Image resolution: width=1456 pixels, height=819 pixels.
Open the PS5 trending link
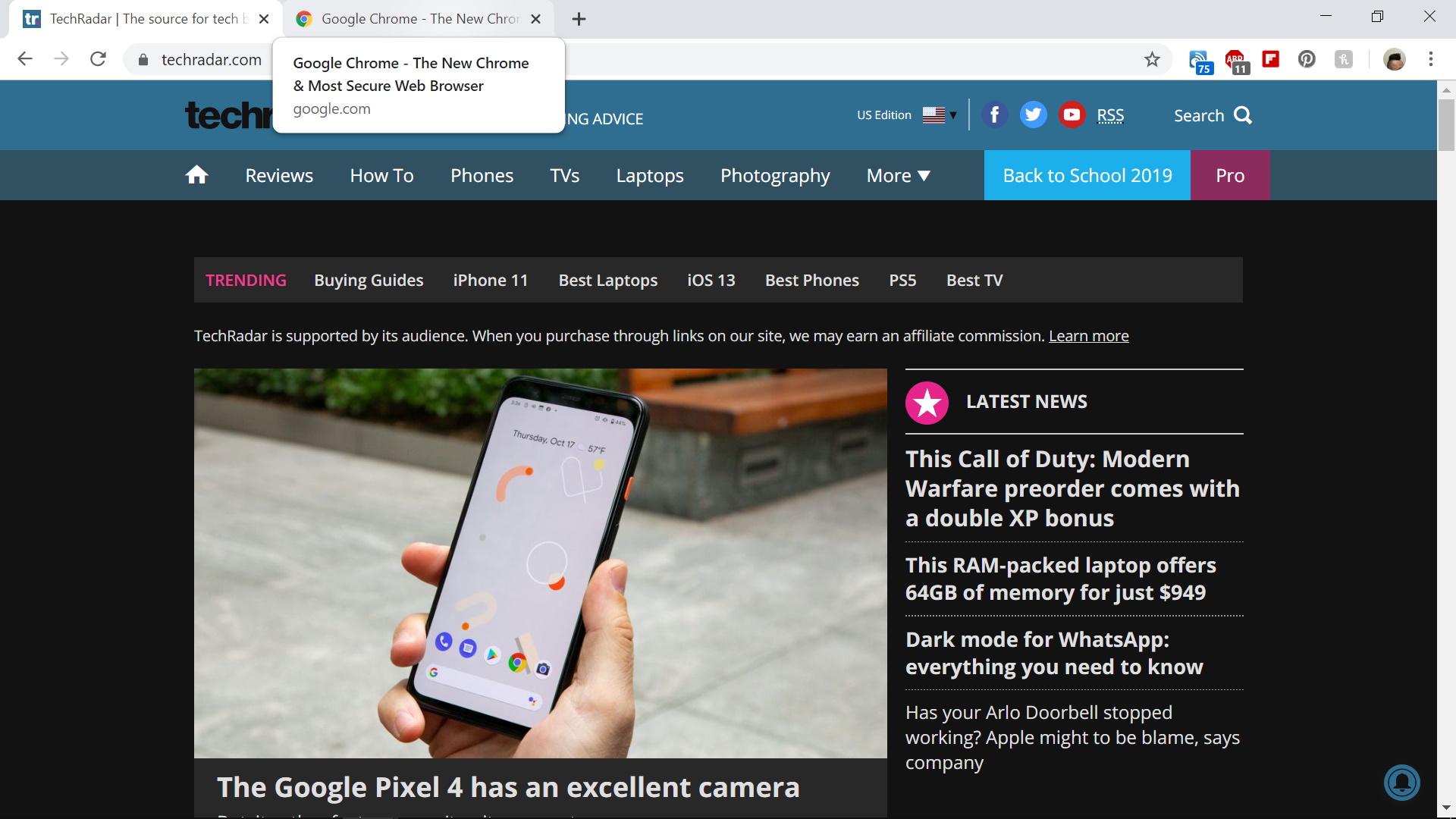902,281
